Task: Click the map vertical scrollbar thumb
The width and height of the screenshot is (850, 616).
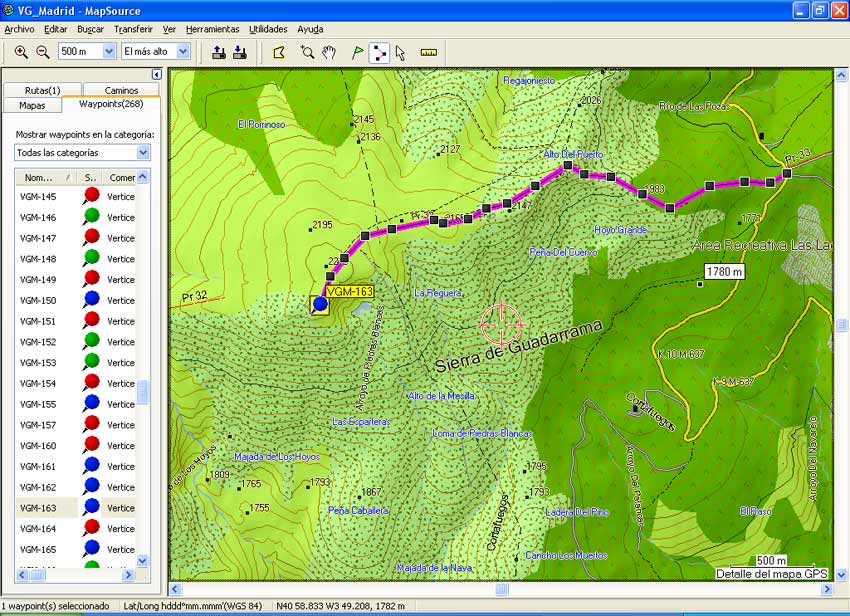Action: click(x=841, y=325)
